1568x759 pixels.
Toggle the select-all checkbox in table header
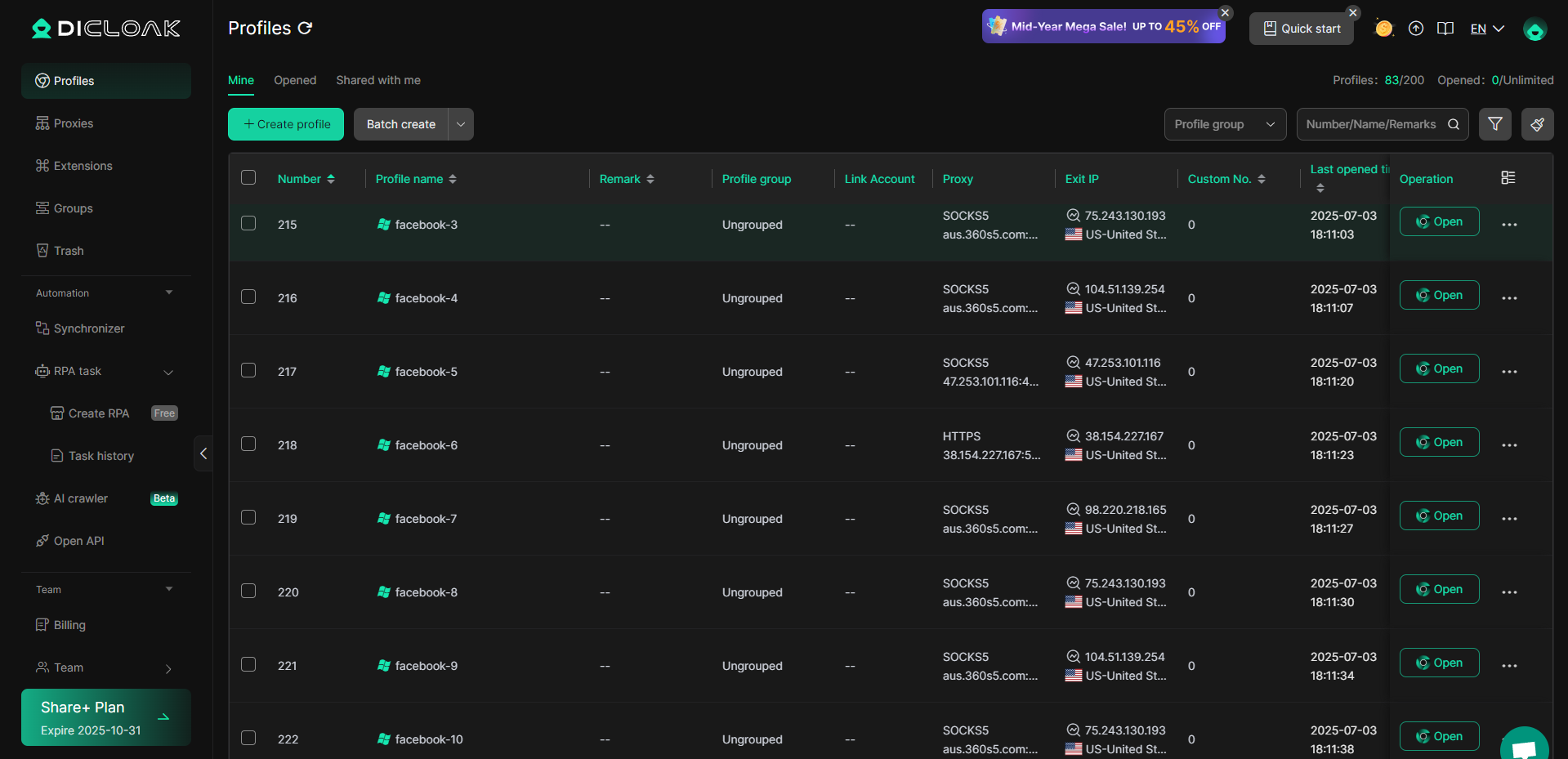[x=248, y=177]
